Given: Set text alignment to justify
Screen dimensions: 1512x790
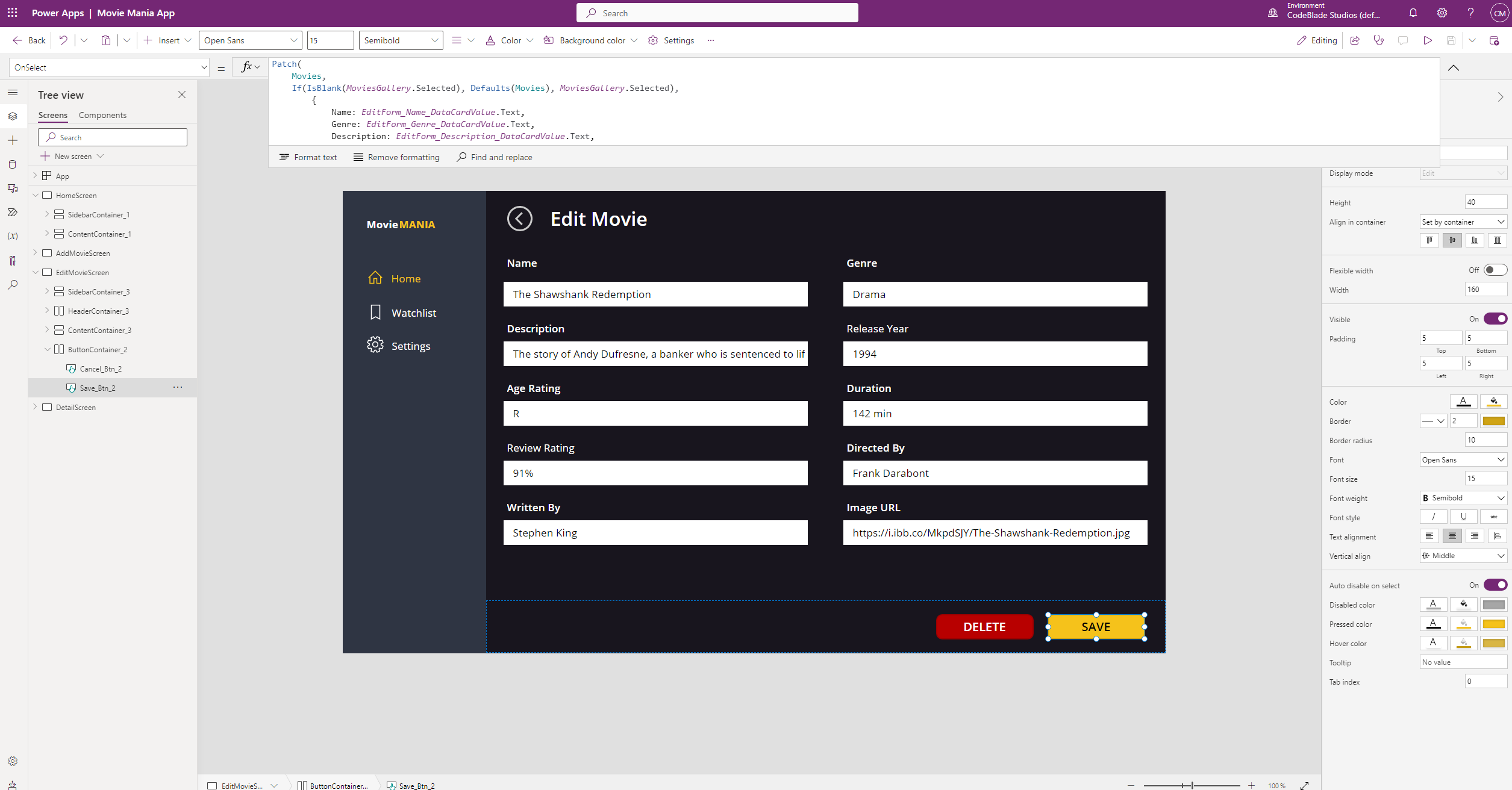Looking at the screenshot, I should [x=1497, y=536].
